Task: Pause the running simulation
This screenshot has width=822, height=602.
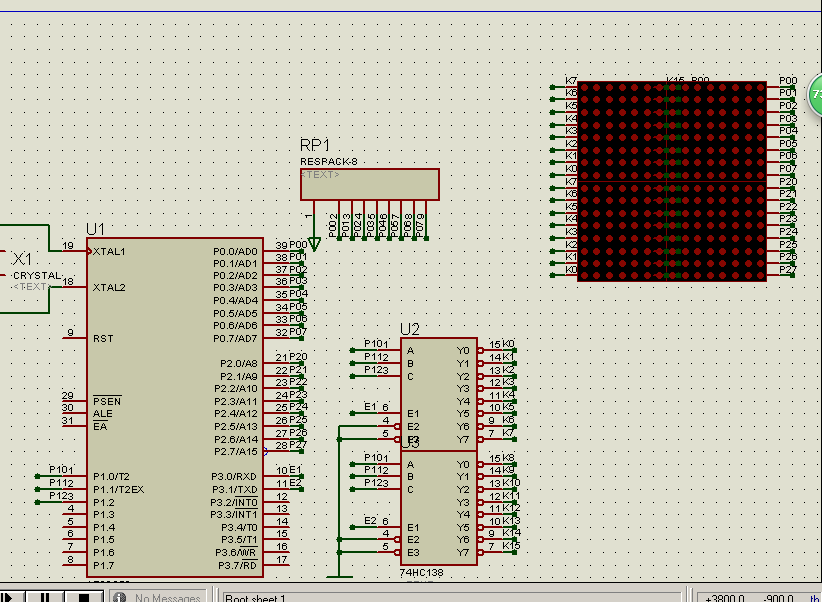Action: 45,597
